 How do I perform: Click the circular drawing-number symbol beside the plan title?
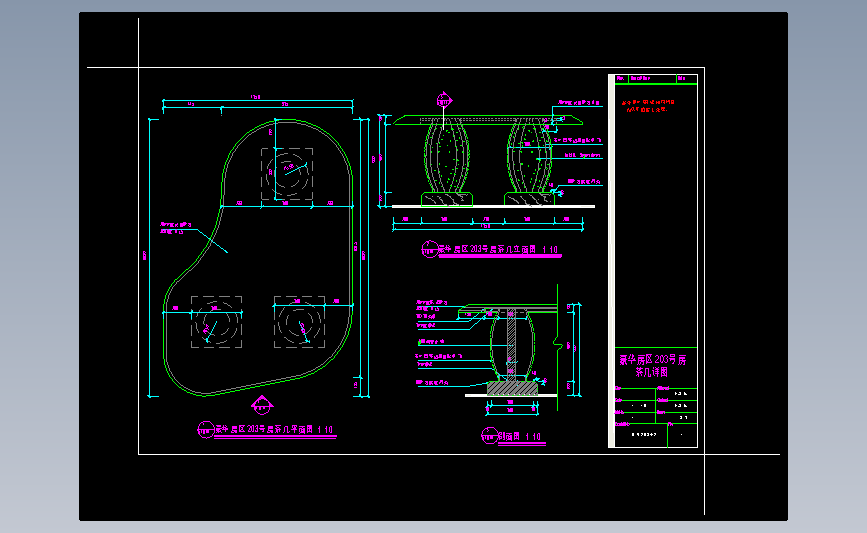tap(206, 430)
